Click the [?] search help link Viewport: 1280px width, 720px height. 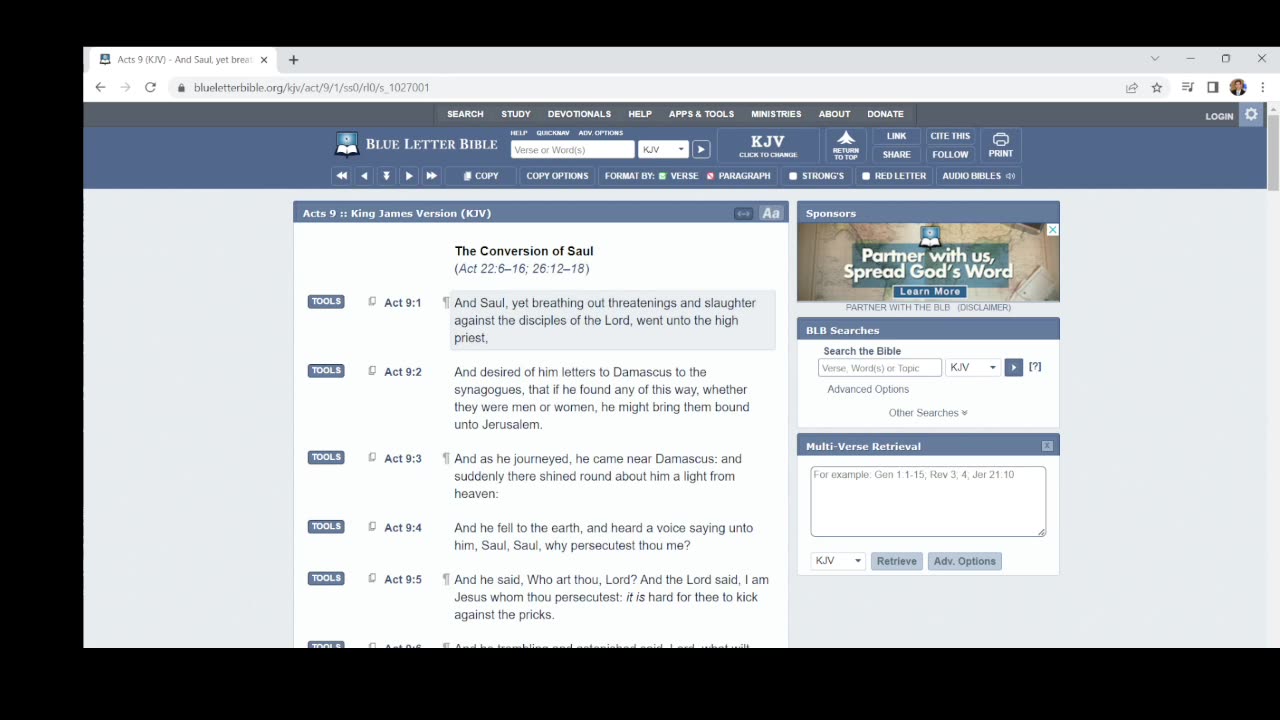1035,367
